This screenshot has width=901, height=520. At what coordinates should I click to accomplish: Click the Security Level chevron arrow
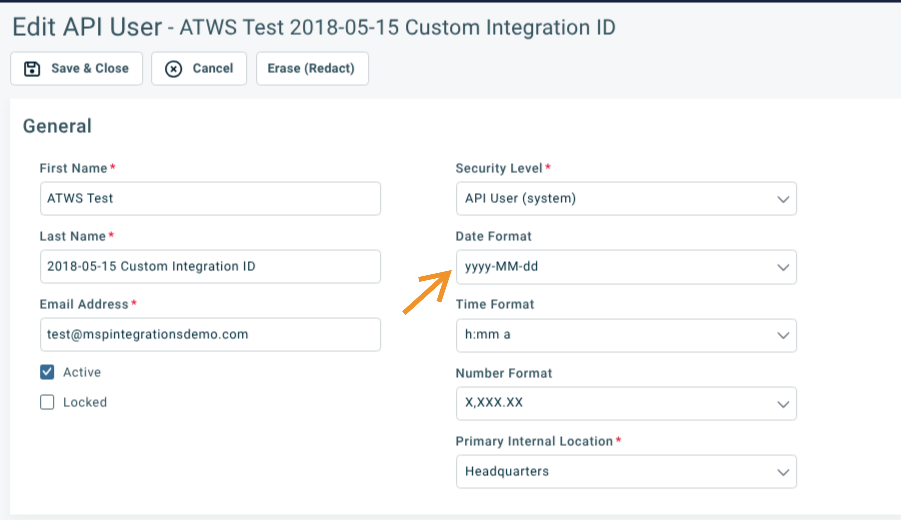coord(783,199)
